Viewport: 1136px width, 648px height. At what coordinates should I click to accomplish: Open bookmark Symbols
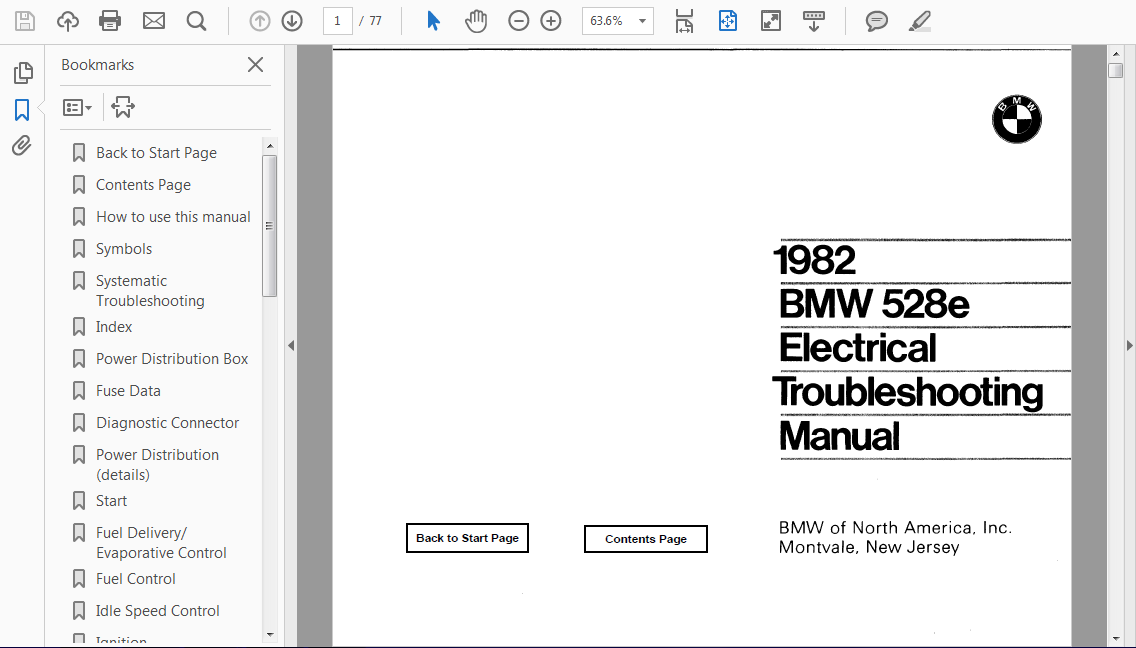coord(124,249)
